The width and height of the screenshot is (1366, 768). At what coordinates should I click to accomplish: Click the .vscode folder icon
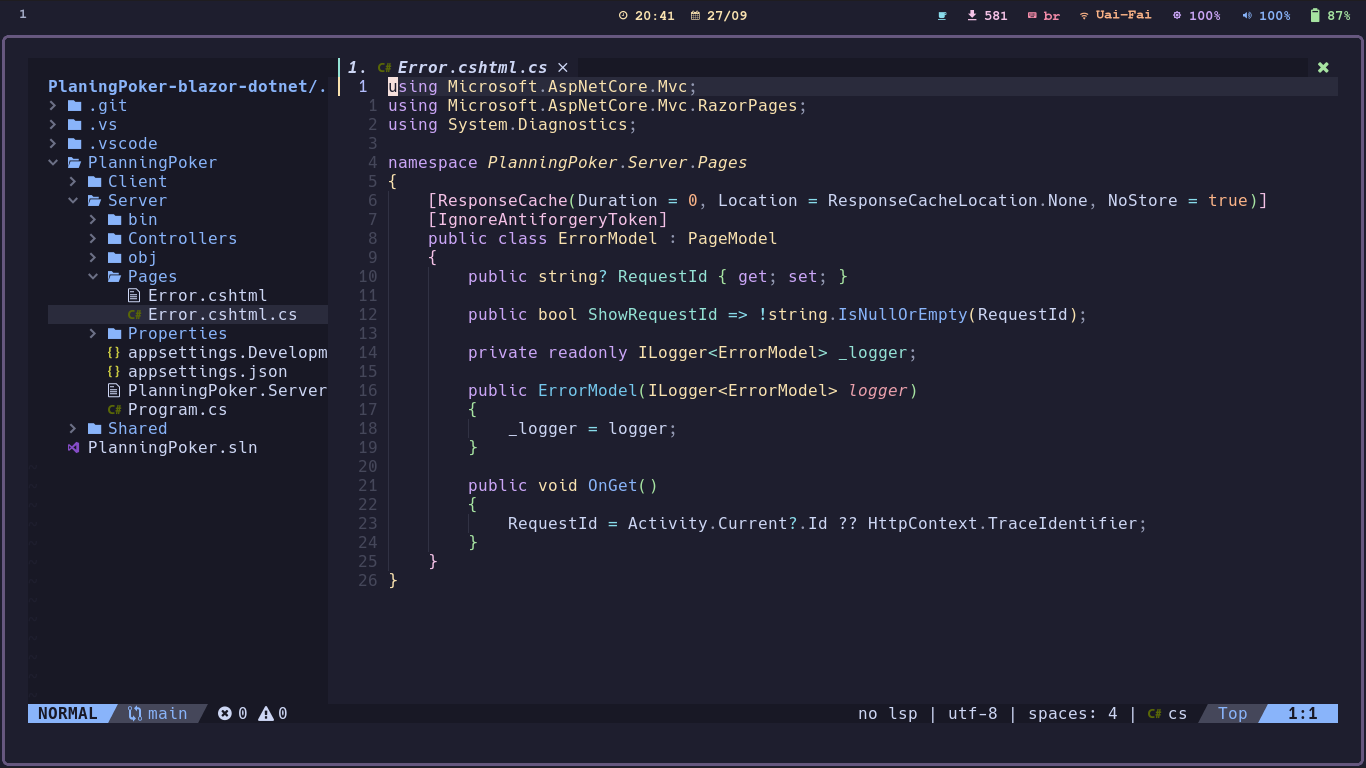pyautogui.click(x=74, y=144)
